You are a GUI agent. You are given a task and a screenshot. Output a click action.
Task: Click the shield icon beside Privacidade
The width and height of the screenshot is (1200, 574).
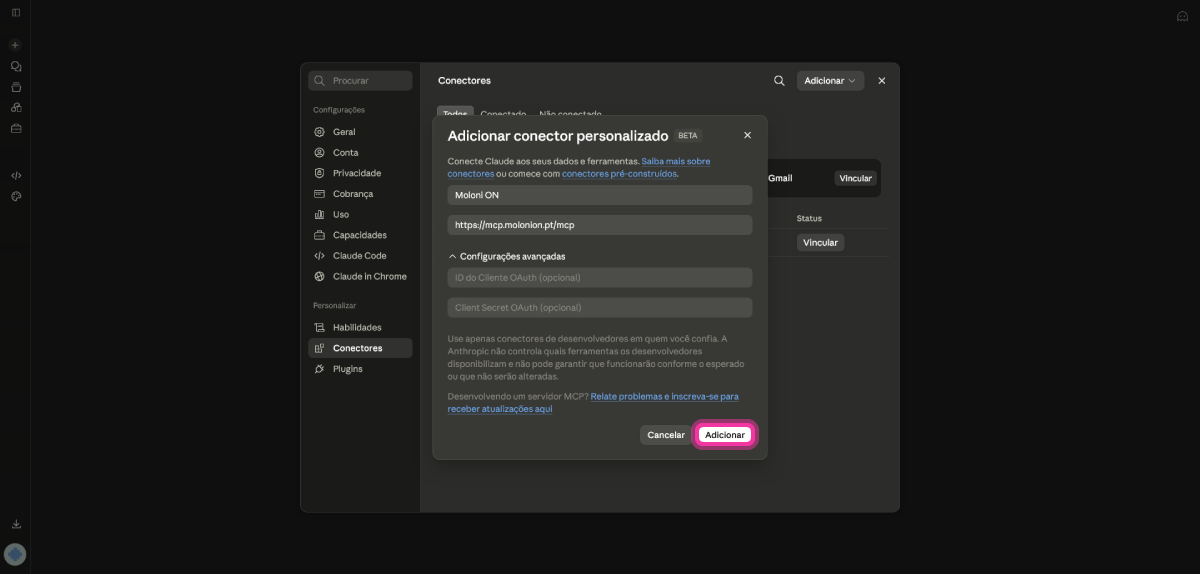(x=319, y=173)
